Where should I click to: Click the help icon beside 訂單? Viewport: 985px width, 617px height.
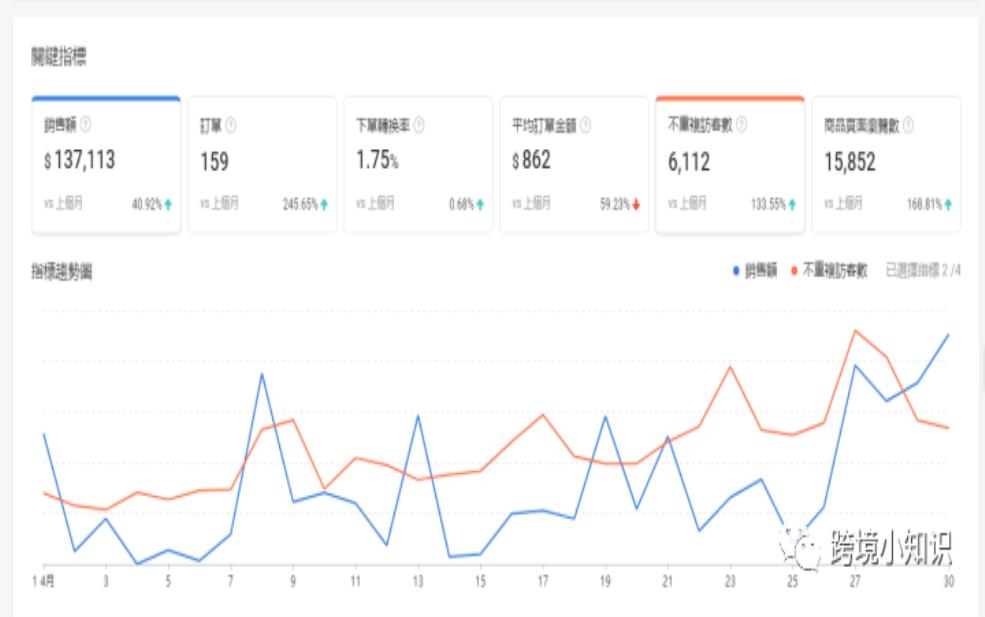pos(231,126)
